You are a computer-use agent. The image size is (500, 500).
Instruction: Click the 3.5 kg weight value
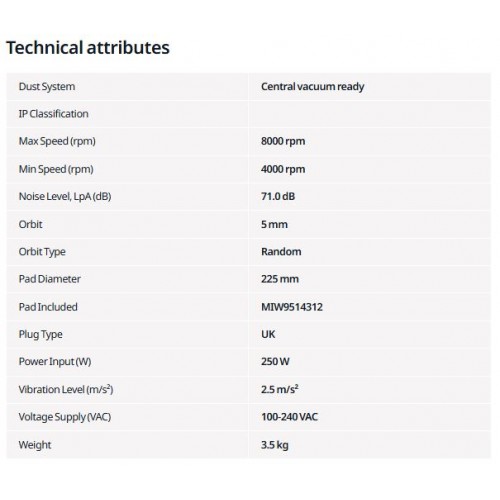(275, 445)
